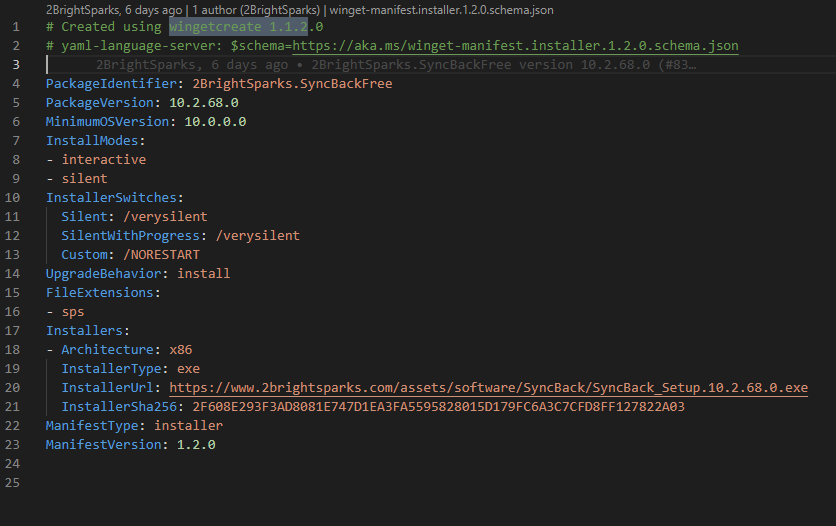This screenshot has height=526, width=836.
Task: Click the InstallerSha256 key
Action: 119,407
